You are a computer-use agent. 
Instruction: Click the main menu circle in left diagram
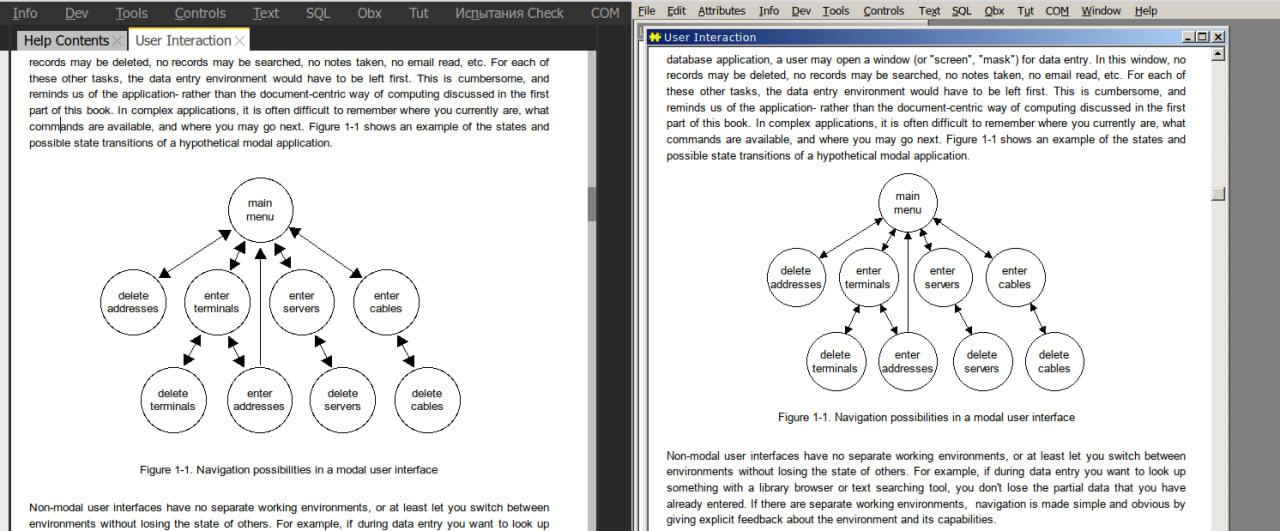click(x=259, y=210)
